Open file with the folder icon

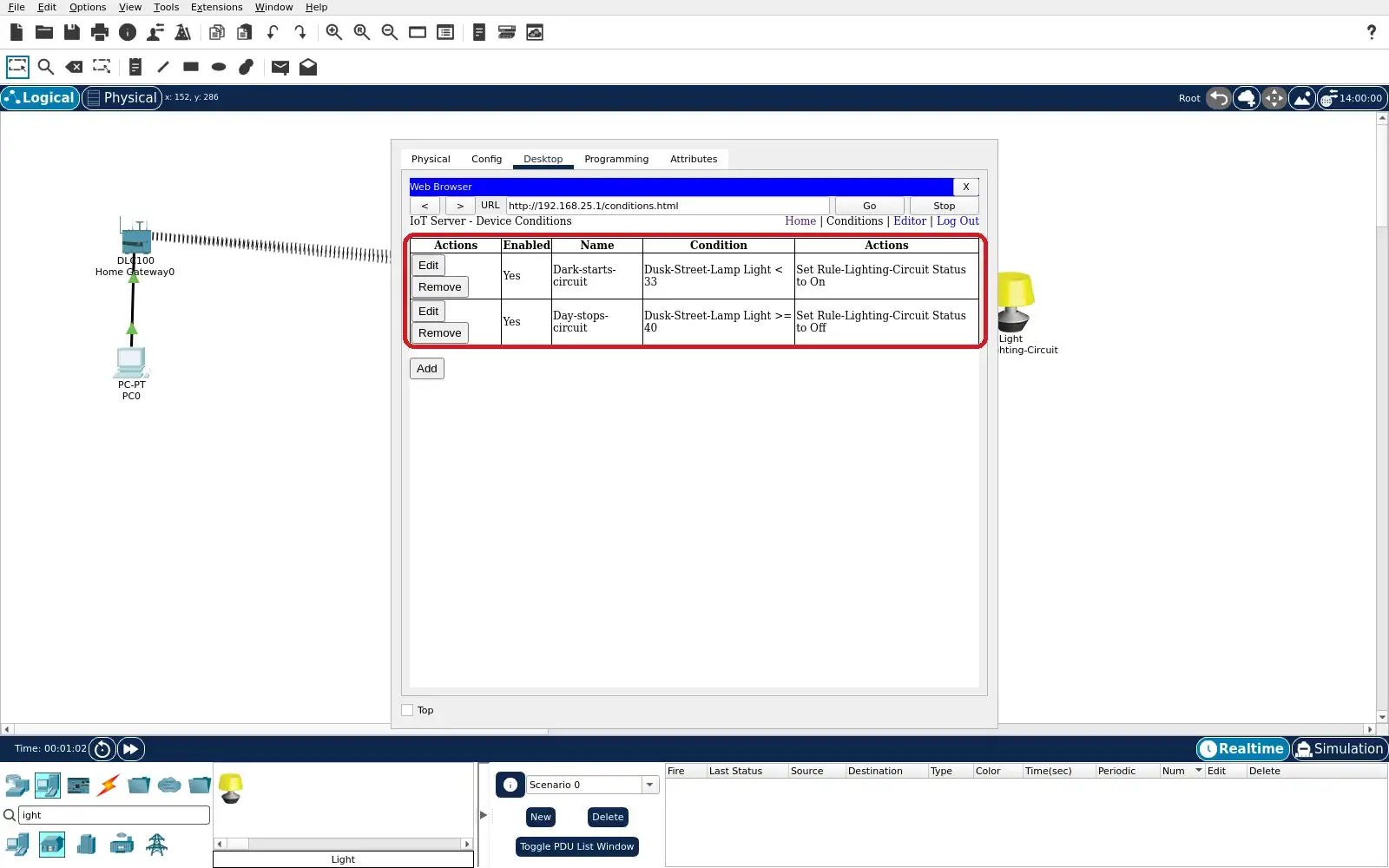tap(44, 32)
